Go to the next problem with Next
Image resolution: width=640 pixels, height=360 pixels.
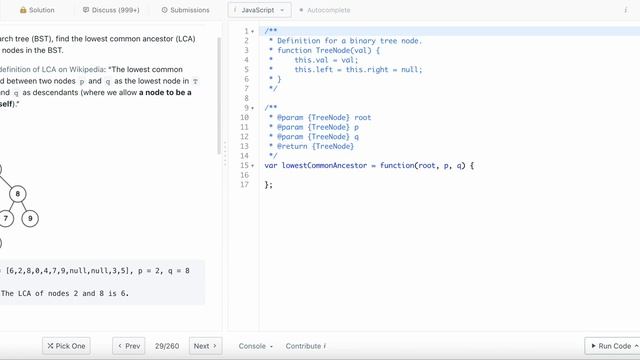205,346
